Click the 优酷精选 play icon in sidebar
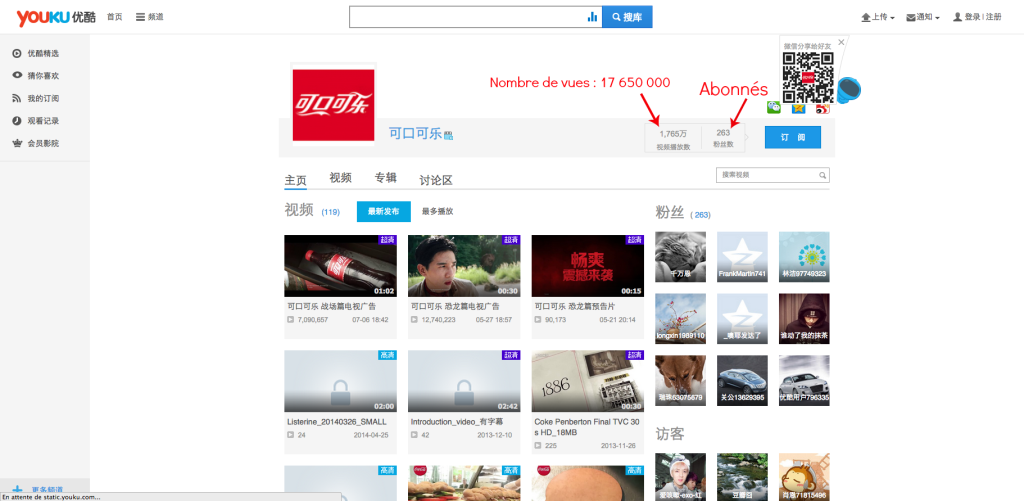This screenshot has width=1024, height=501. coord(17,54)
